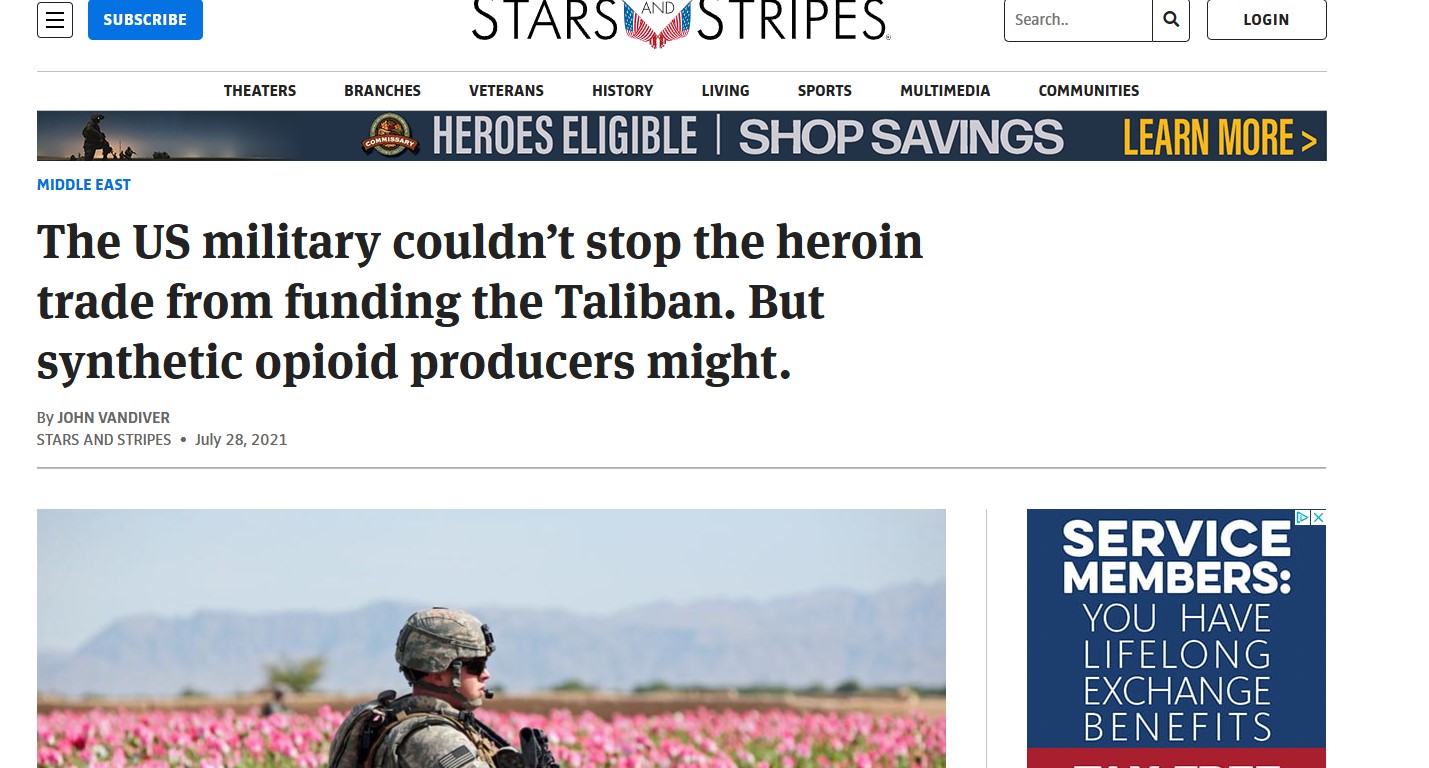Open the BRANCHES menu
Viewport: 1429px width, 768px height.
pyautogui.click(x=382, y=90)
